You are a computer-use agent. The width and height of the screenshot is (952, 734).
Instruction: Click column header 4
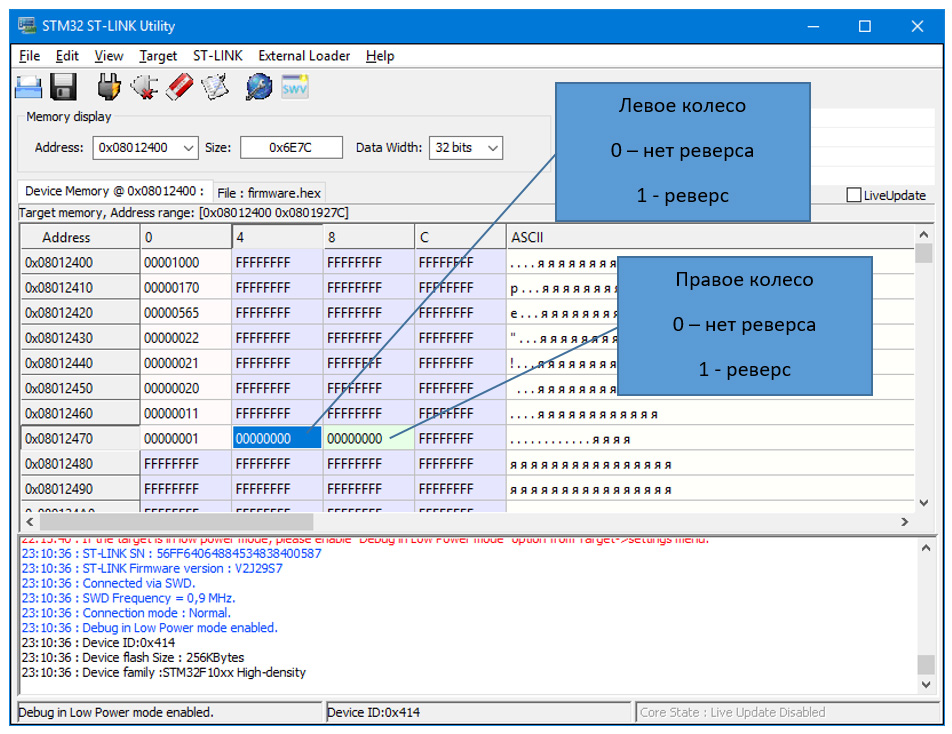[x=277, y=237]
